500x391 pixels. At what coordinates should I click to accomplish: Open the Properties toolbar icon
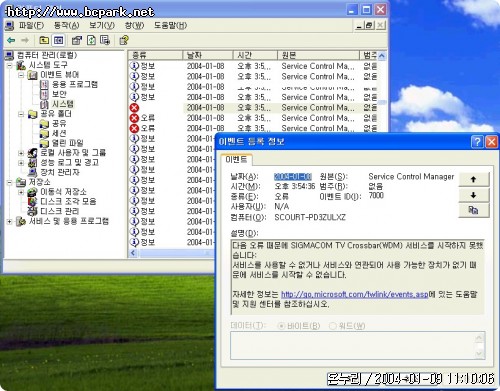tap(77, 40)
